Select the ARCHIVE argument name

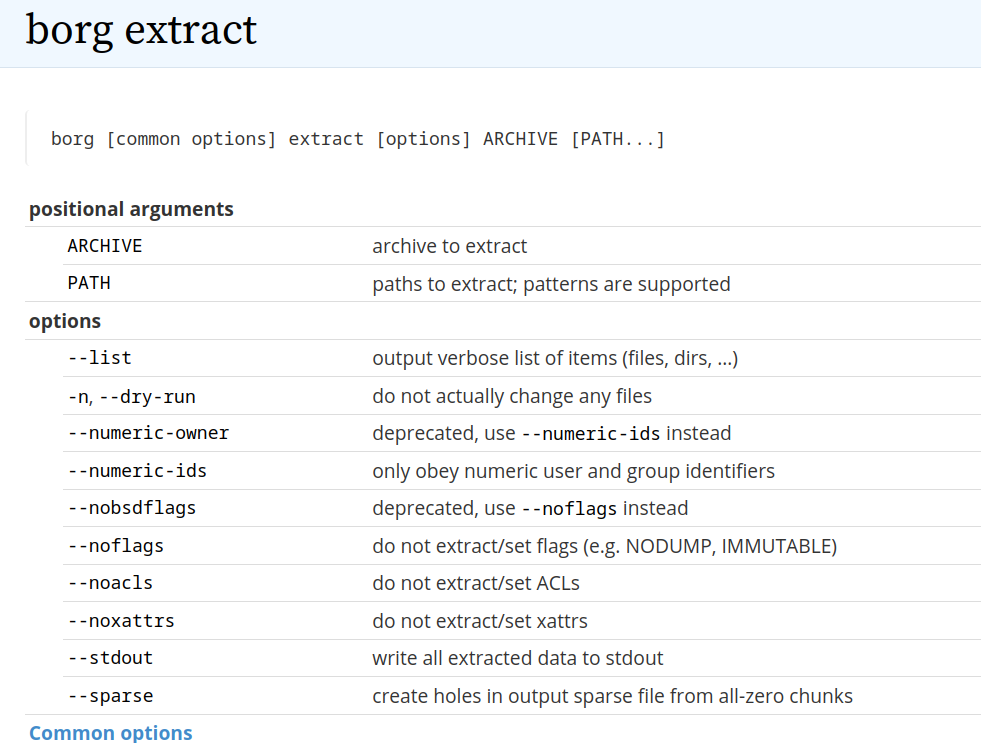(x=105, y=246)
